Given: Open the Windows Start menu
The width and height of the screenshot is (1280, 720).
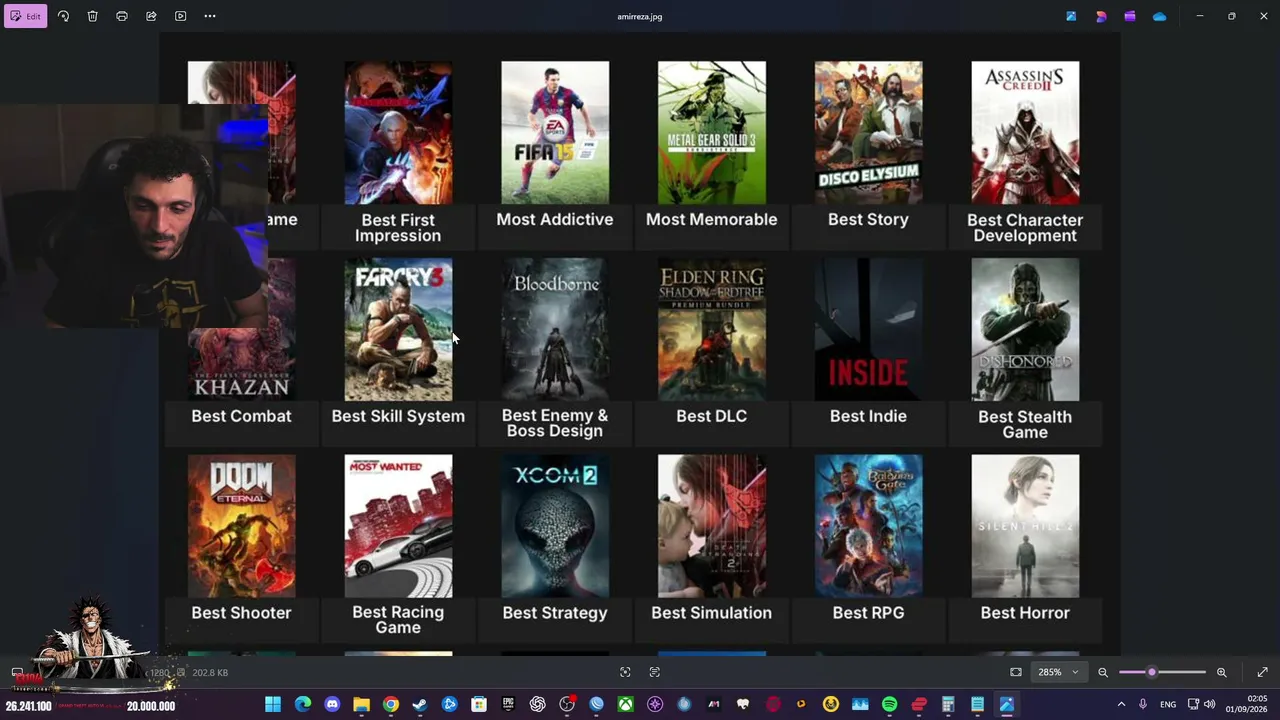Looking at the screenshot, I should tap(273, 704).
